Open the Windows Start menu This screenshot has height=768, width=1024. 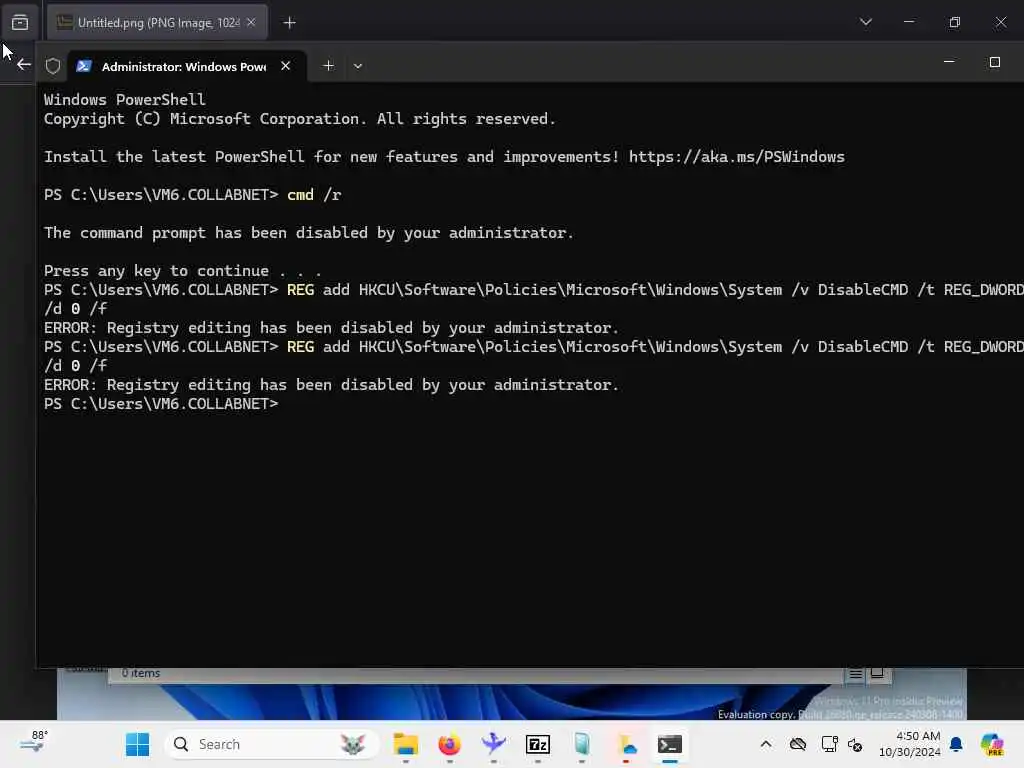point(137,744)
